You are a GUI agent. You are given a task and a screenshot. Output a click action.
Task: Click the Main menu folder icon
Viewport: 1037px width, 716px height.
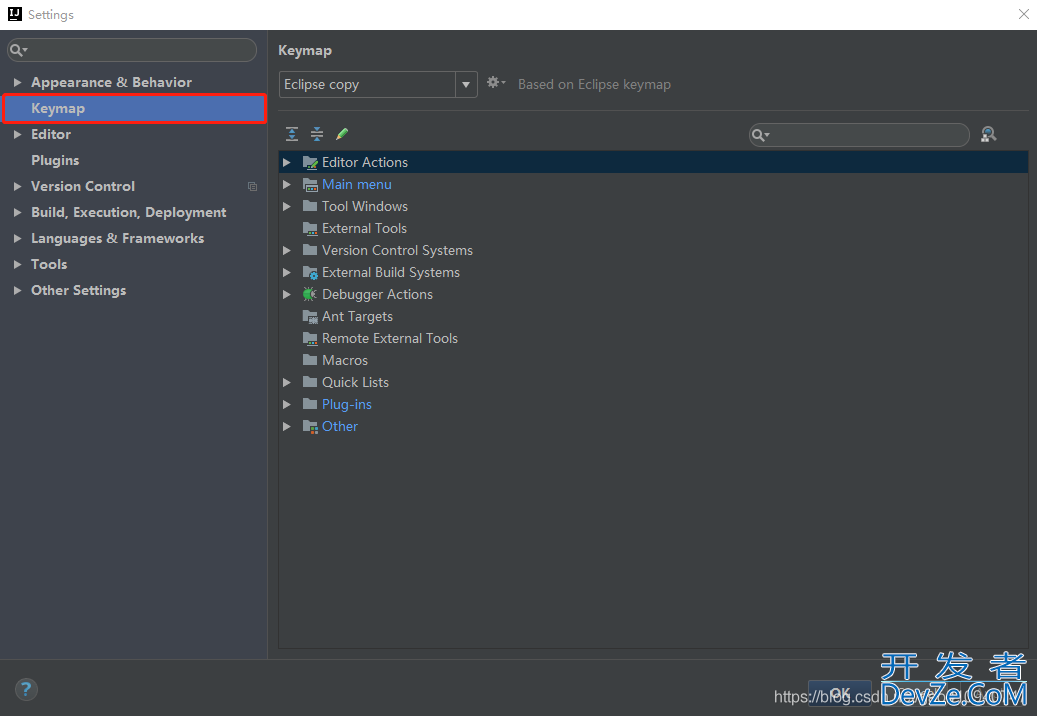(x=310, y=184)
